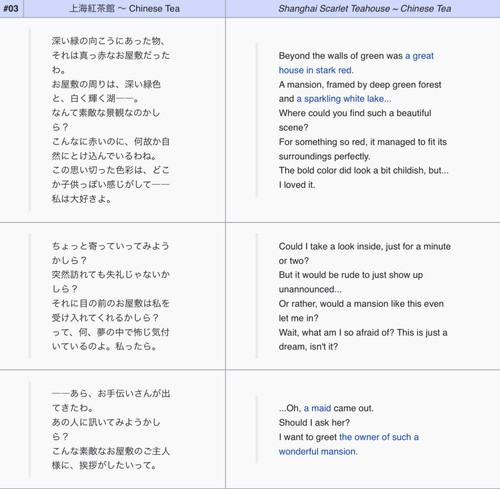
Task: Follow the 'a sparkling white lake...' link
Action: click(x=344, y=99)
